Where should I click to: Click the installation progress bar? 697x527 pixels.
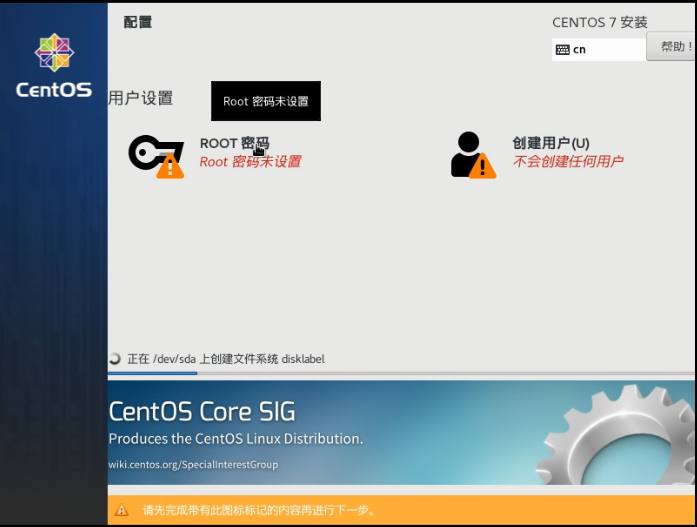tap(402, 373)
